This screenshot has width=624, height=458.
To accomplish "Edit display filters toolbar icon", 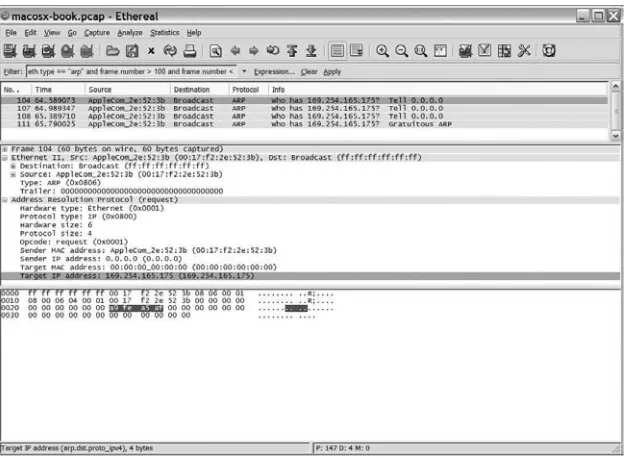I will tap(484, 51).
